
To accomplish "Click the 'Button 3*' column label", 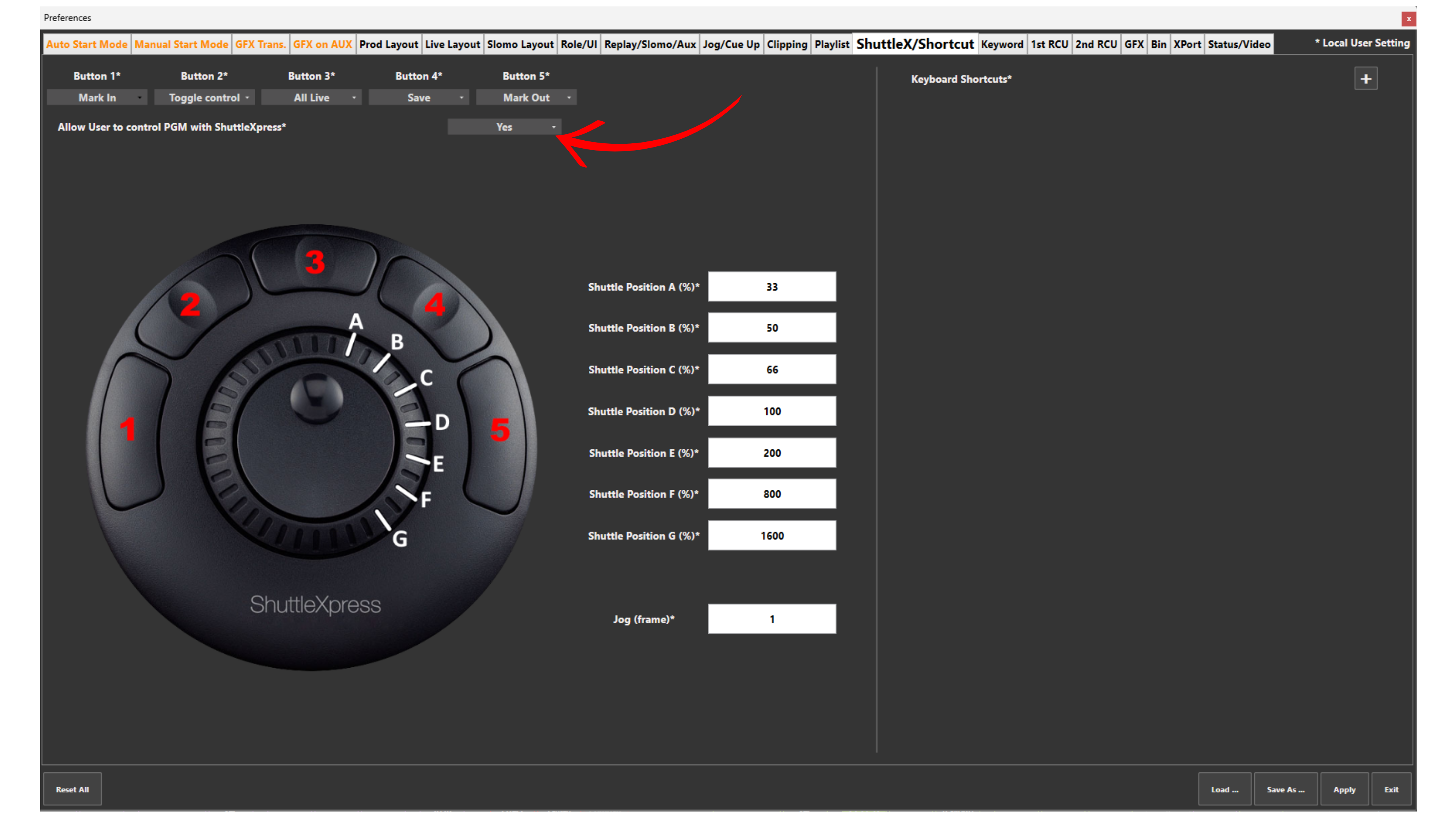I will (x=311, y=76).
